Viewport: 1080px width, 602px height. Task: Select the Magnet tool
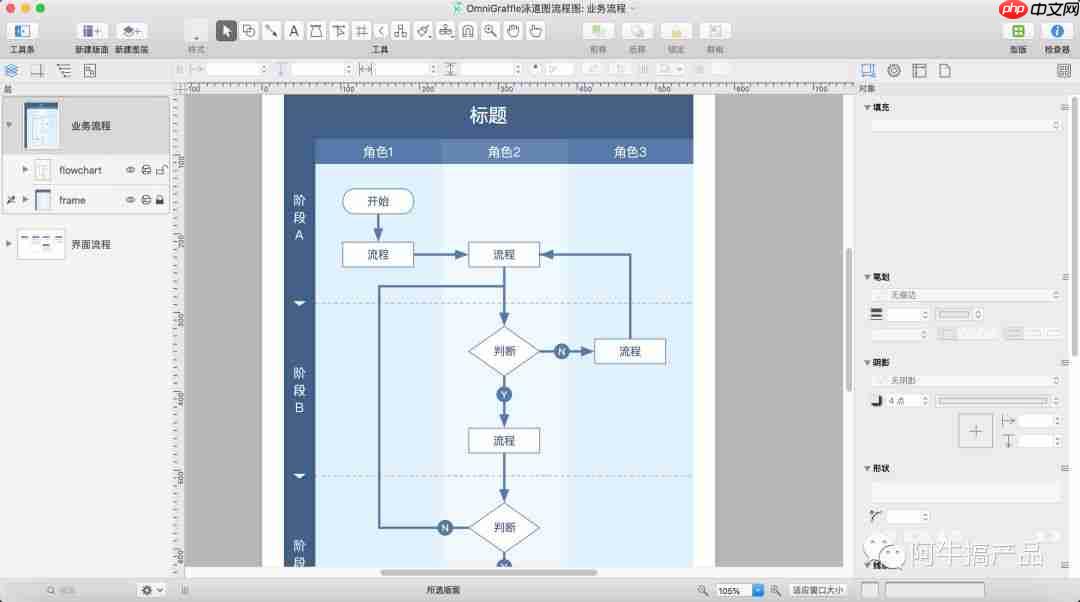pos(468,31)
